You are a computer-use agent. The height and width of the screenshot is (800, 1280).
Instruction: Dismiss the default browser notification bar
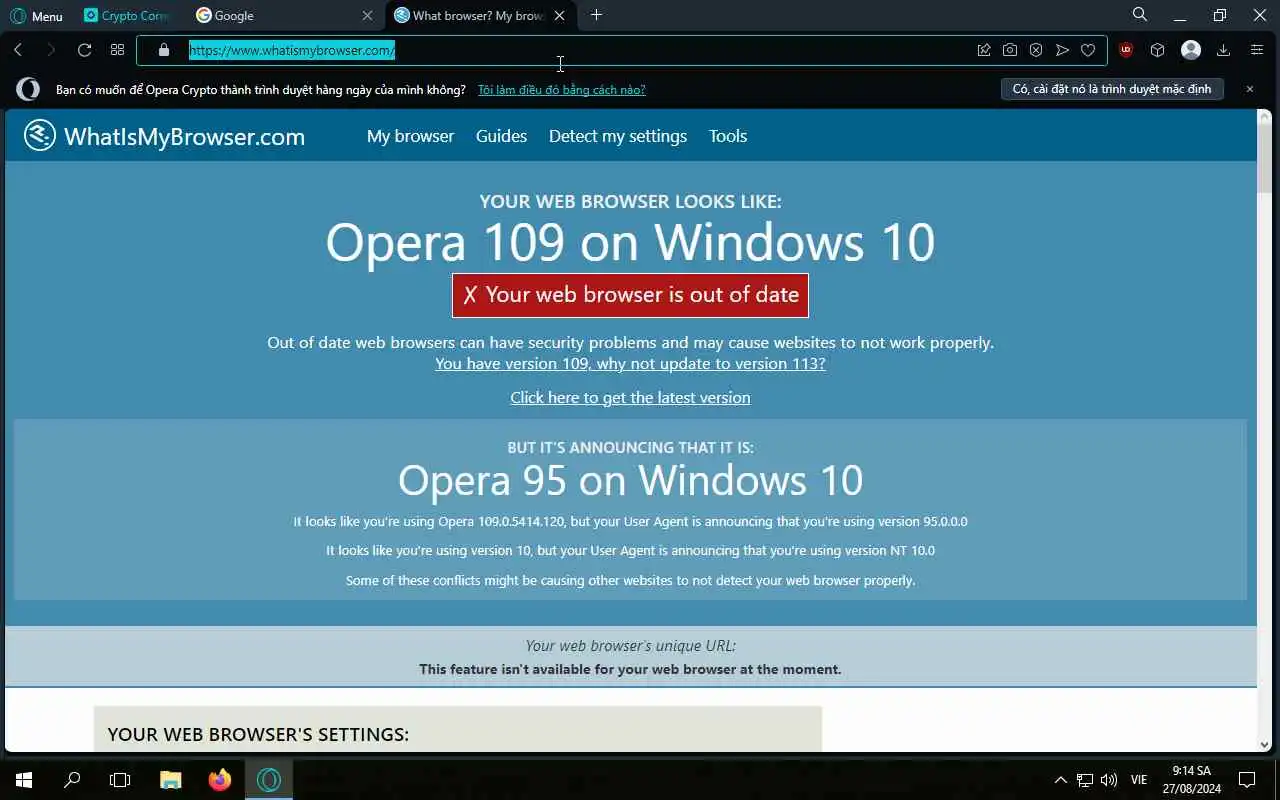[x=1249, y=89]
